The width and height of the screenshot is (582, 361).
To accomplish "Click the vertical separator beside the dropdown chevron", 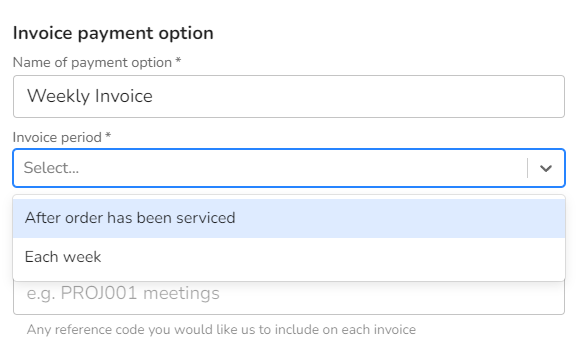I will pyautogui.click(x=527, y=168).
